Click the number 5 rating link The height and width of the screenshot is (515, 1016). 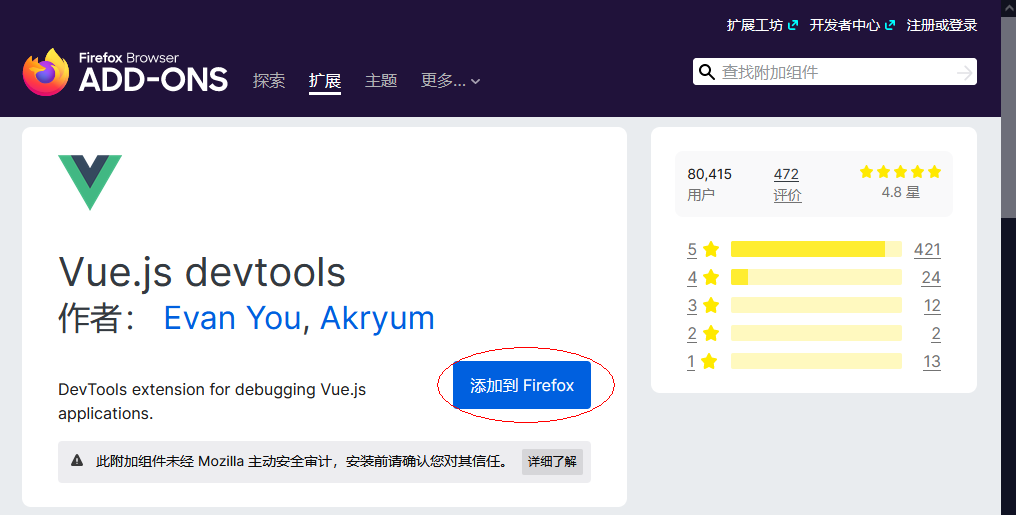(692, 249)
